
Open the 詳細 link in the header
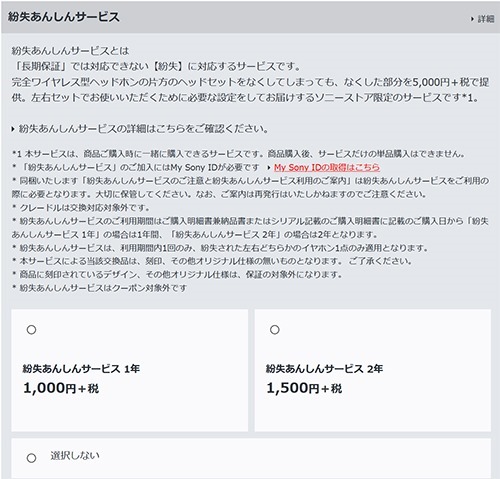[486, 19]
